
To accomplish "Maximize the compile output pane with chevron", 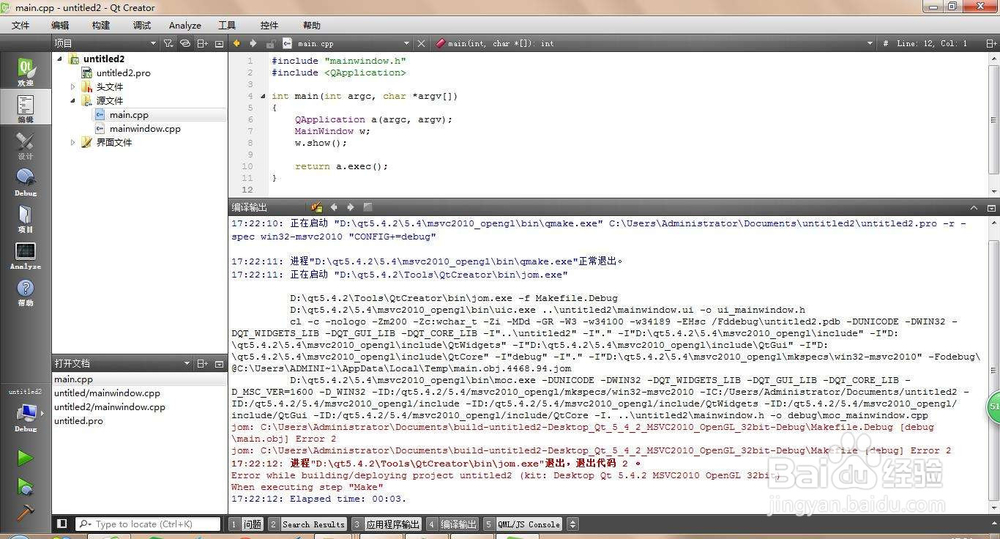I will [x=974, y=208].
